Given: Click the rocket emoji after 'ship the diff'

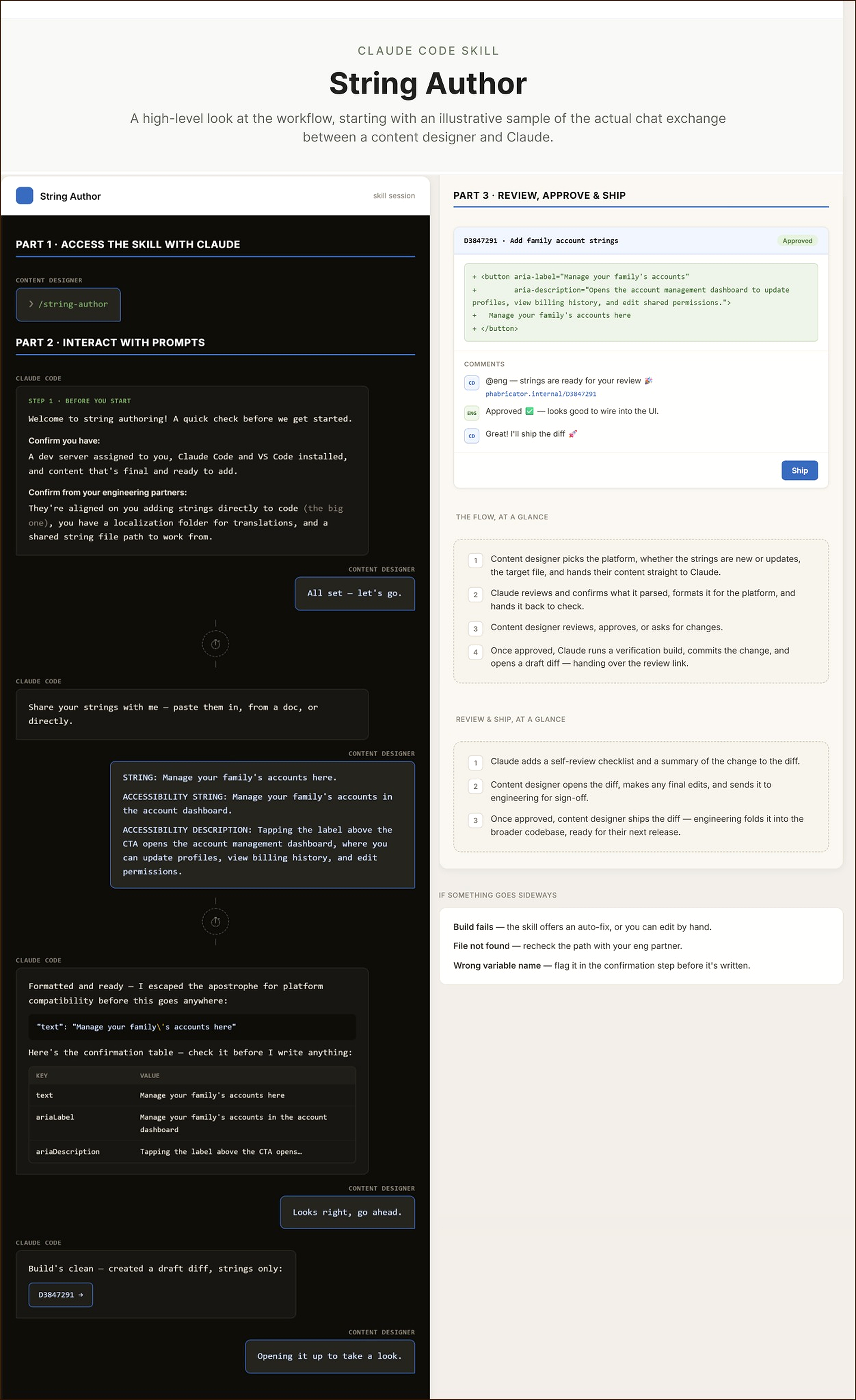Looking at the screenshot, I should click(572, 433).
